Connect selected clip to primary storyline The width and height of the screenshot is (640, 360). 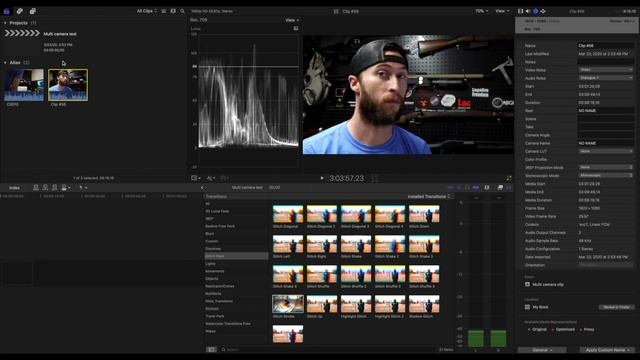click(36, 187)
